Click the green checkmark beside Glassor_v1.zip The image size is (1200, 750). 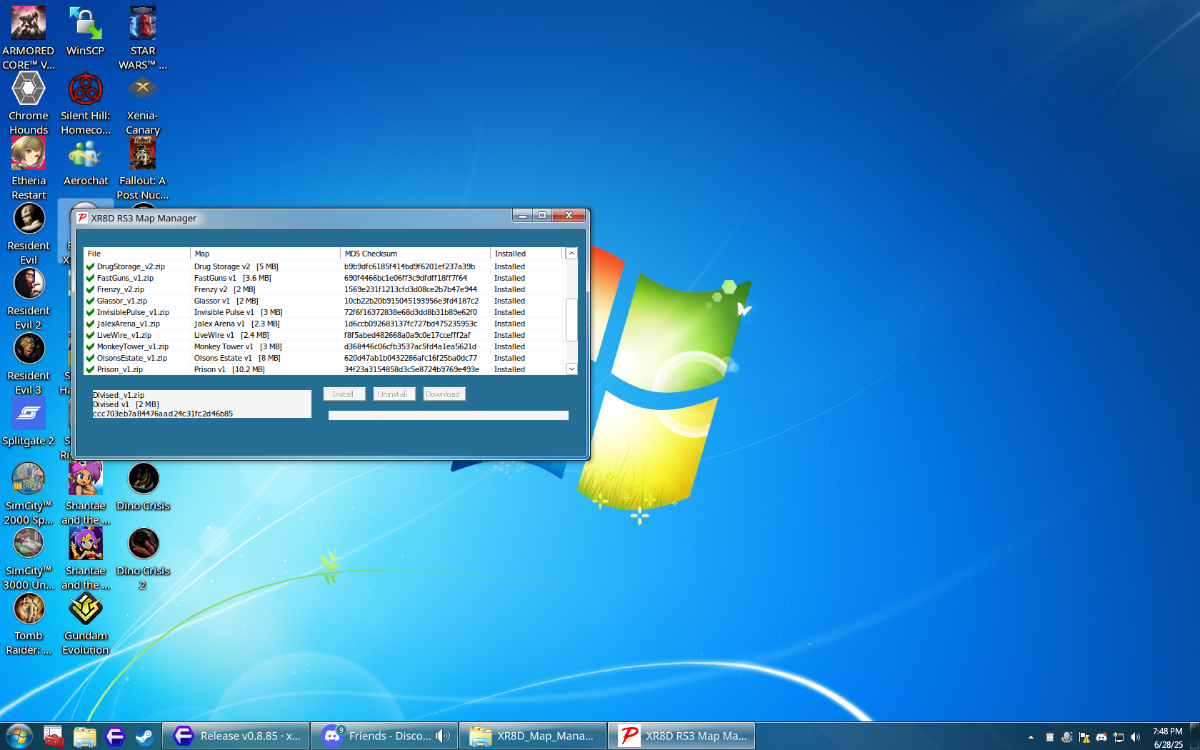(90, 301)
